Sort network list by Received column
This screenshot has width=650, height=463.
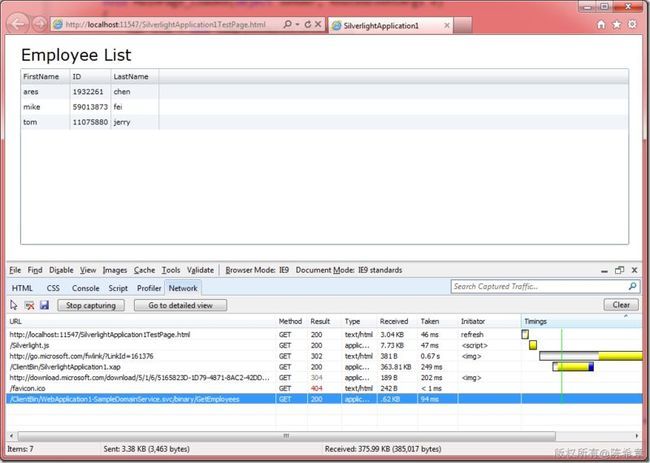pyautogui.click(x=398, y=321)
